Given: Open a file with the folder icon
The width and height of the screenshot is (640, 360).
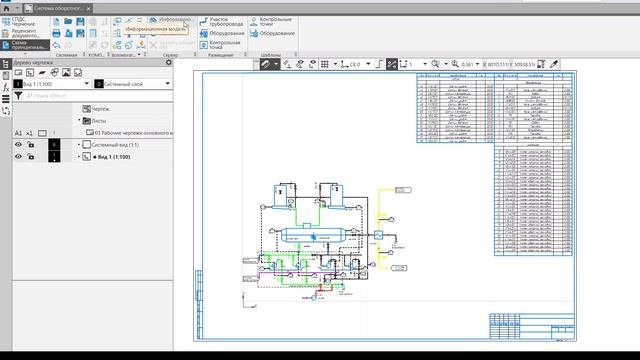Looking at the screenshot, I should coord(68,22).
